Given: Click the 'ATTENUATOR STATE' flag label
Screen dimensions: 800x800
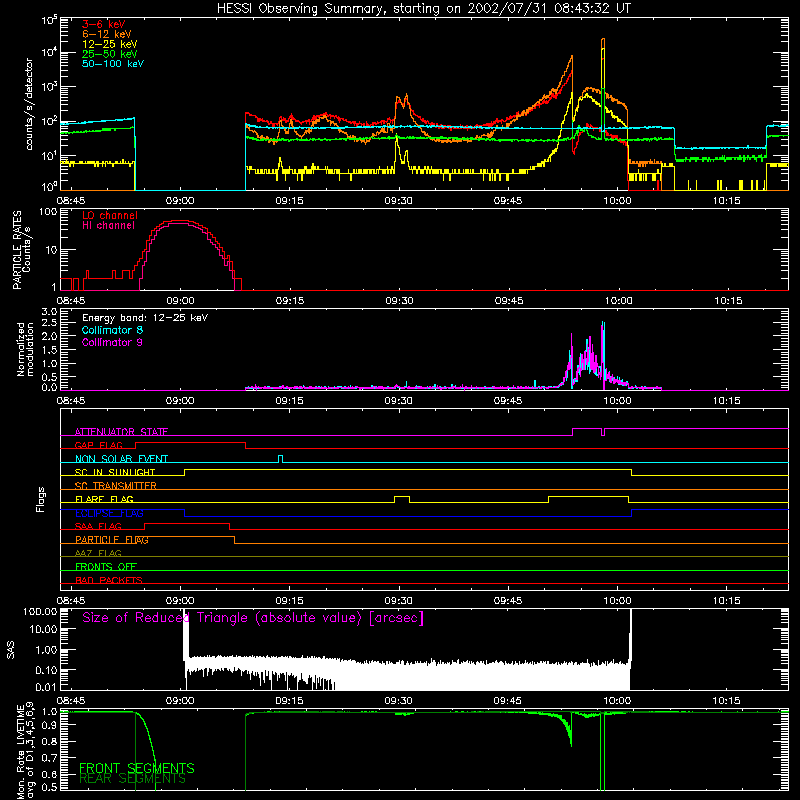Looking at the screenshot, I should coord(121,432).
